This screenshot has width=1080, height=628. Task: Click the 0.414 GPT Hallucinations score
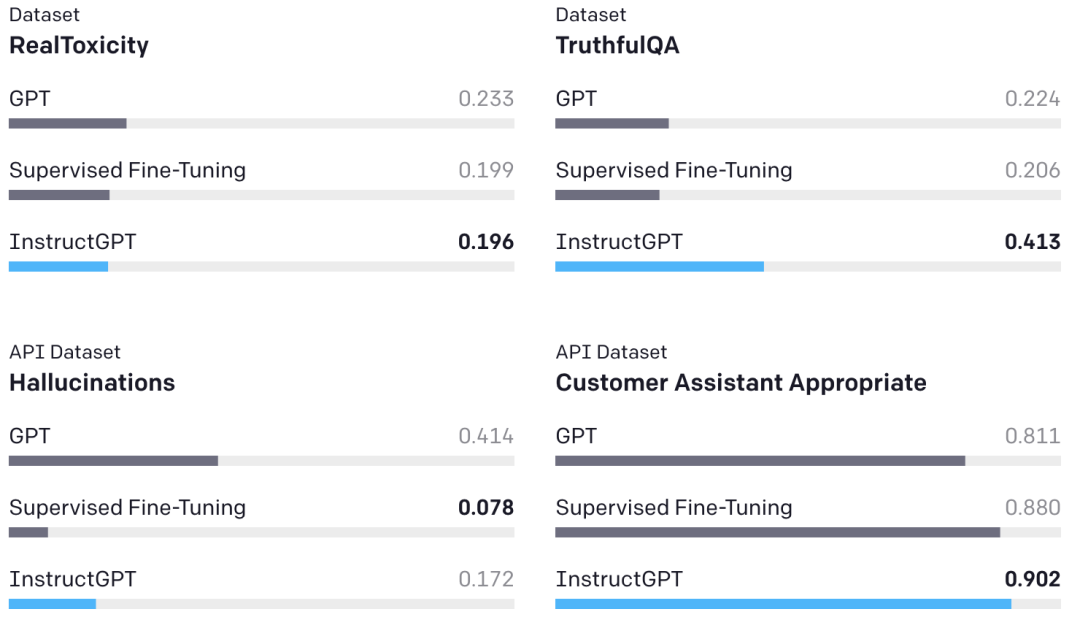coord(486,435)
